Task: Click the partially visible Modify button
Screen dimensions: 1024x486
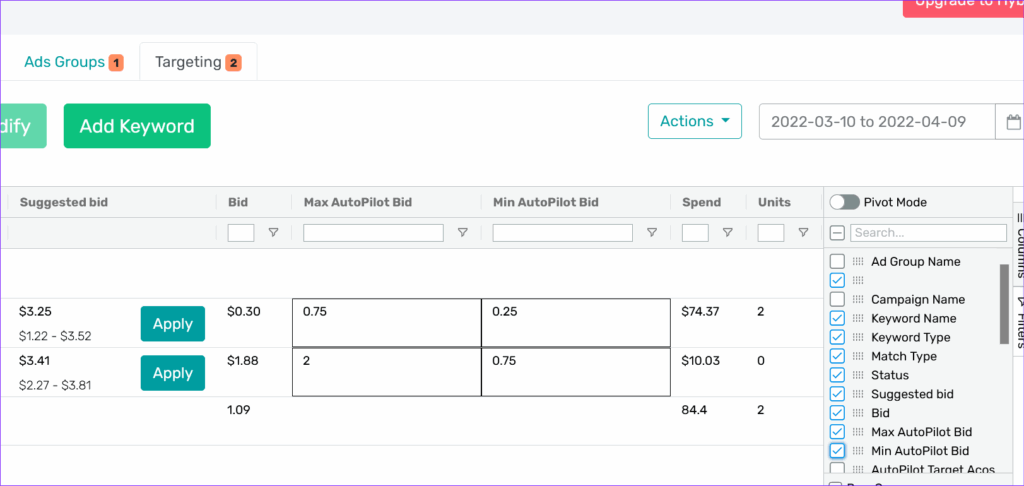Action: (23, 126)
